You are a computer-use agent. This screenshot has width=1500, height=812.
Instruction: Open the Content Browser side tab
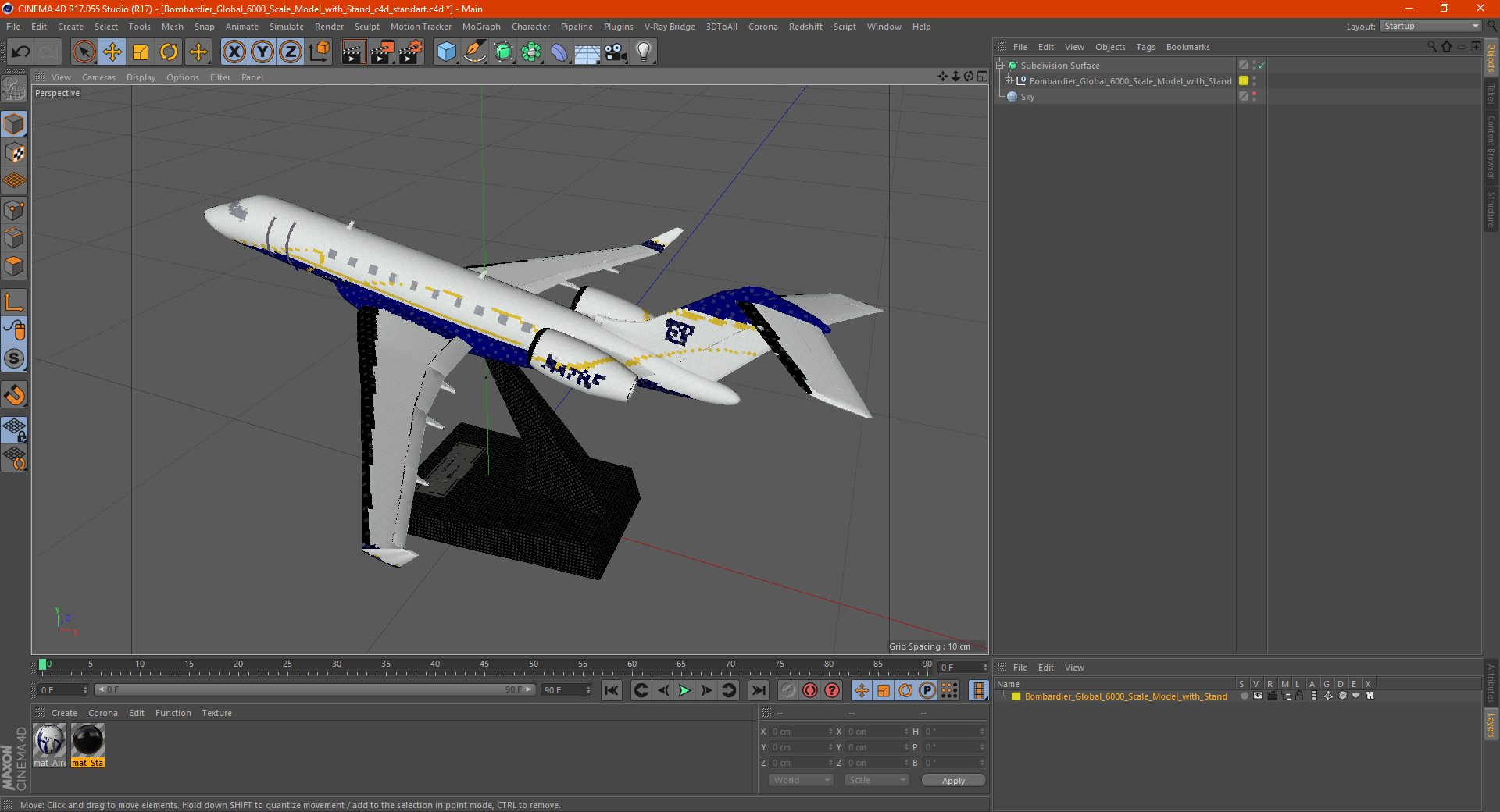(1491, 147)
